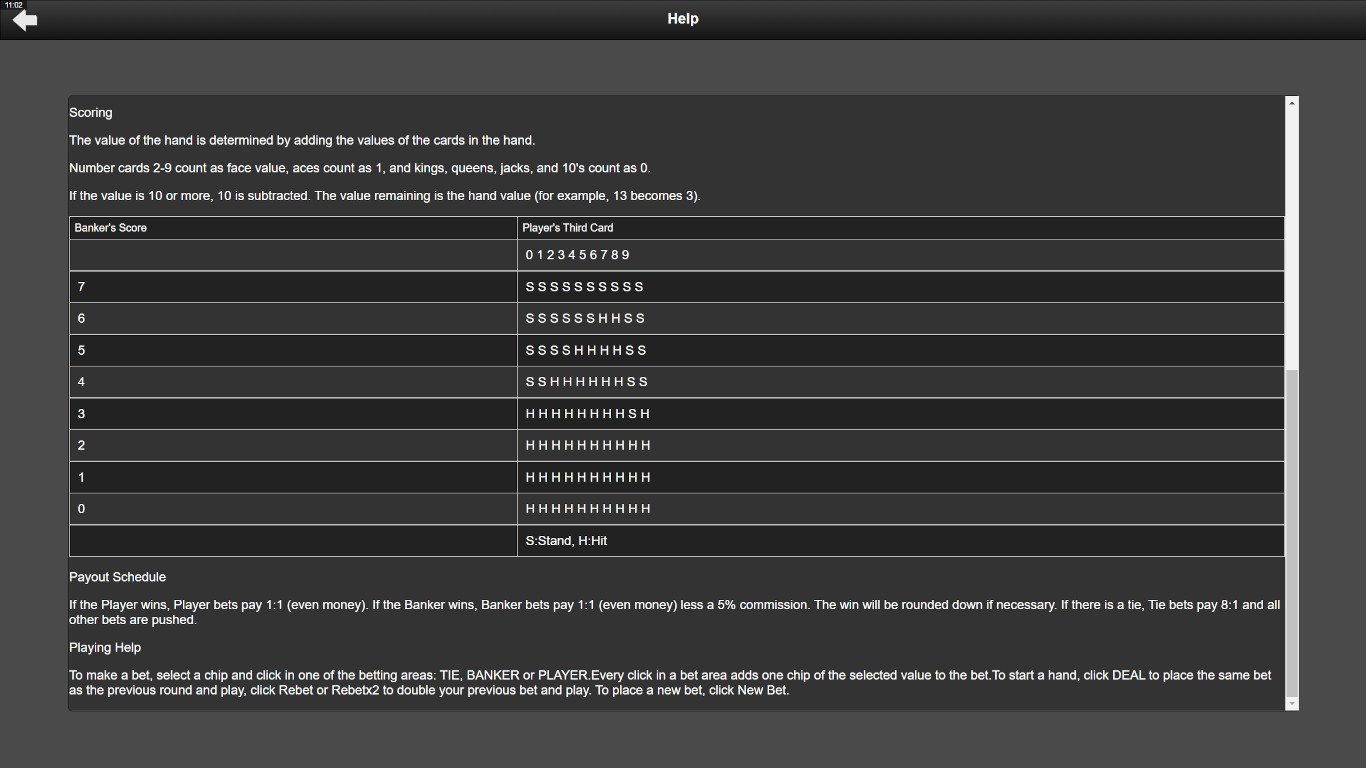The width and height of the screenshot is (1366, 768).
Task: Click the top bar of the Help screen
Action: [x=683, y=18]
